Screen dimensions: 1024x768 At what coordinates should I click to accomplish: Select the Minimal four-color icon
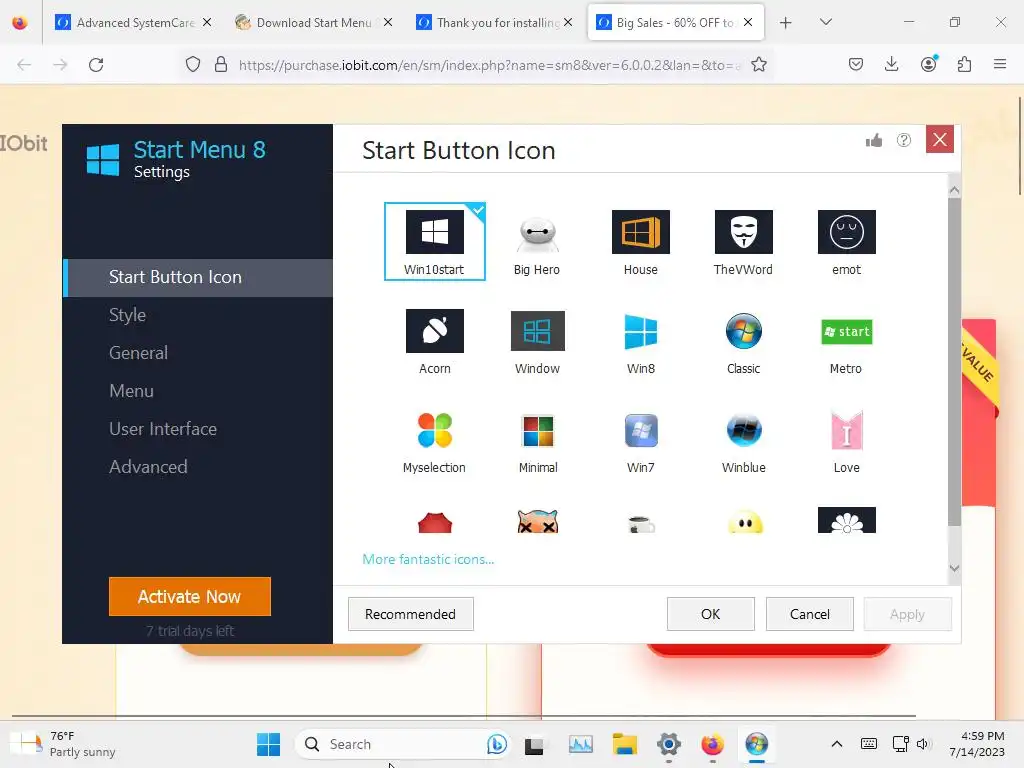coord(537,441)
